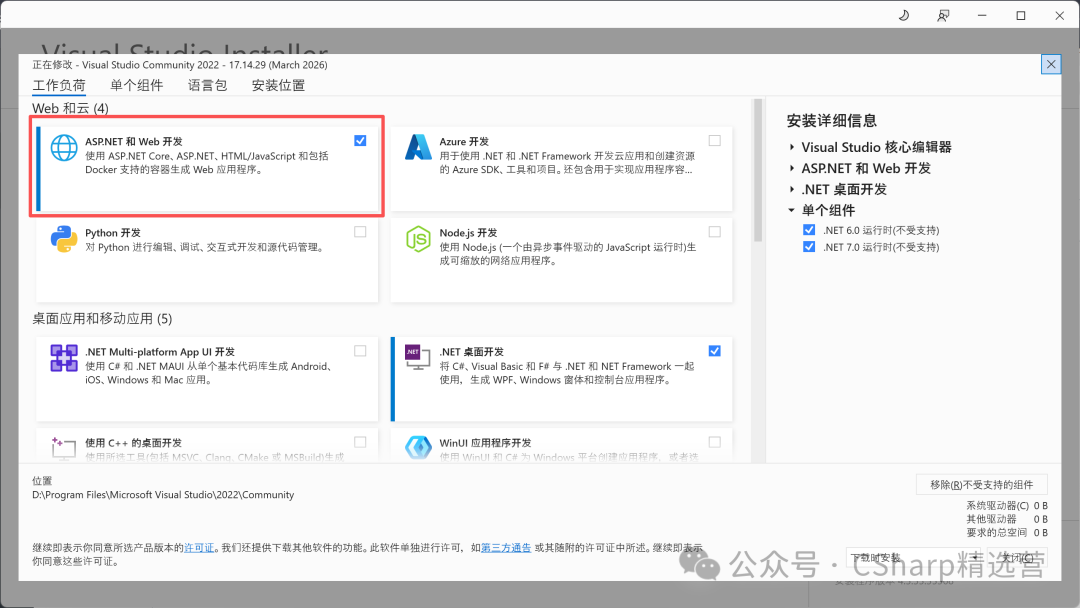The width and height of the screenshot is (1080, 608).
Task: Click the ASP.NET 和 Web 开发 card title
Action: 134,141
